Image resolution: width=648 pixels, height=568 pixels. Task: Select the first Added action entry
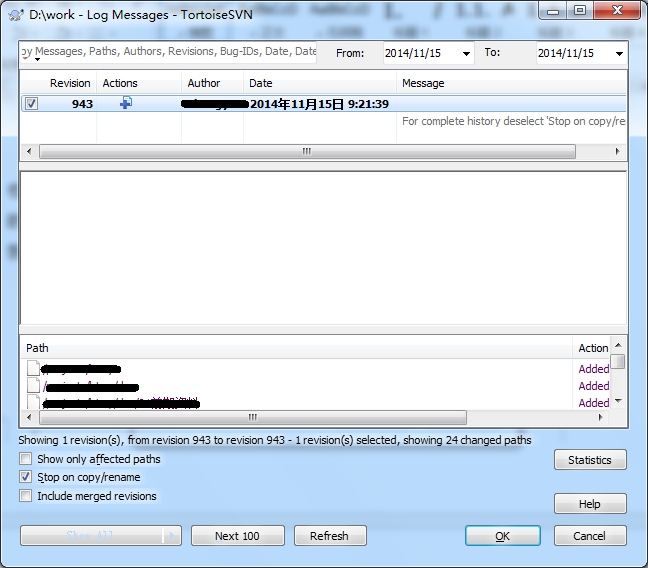pos(593,368)
